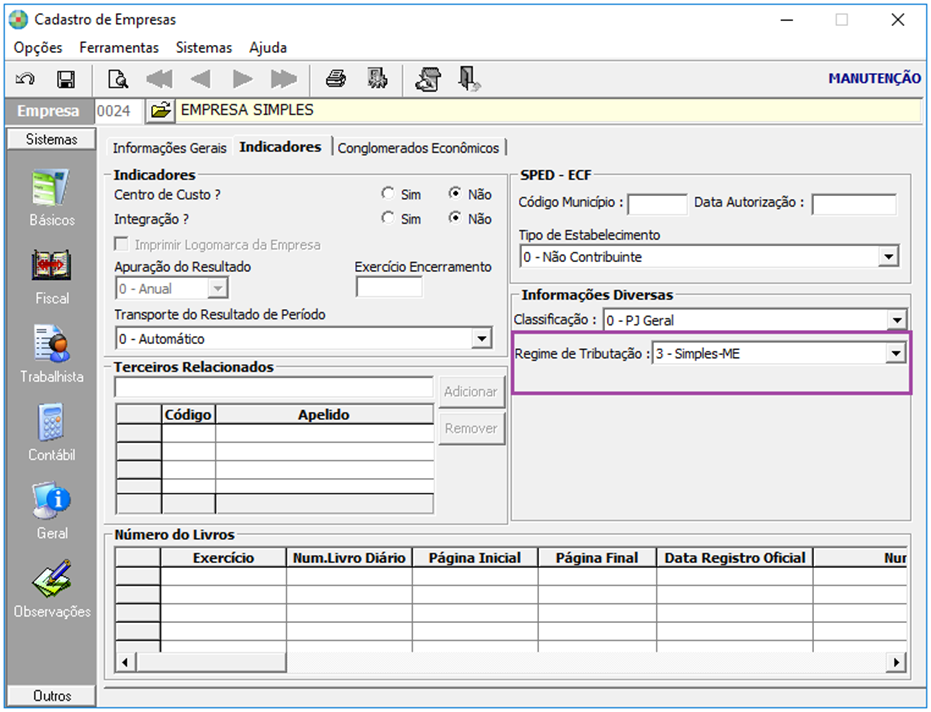Click the Exercício column header
This screenshot has height=712, width=931.
pos(223,558)
